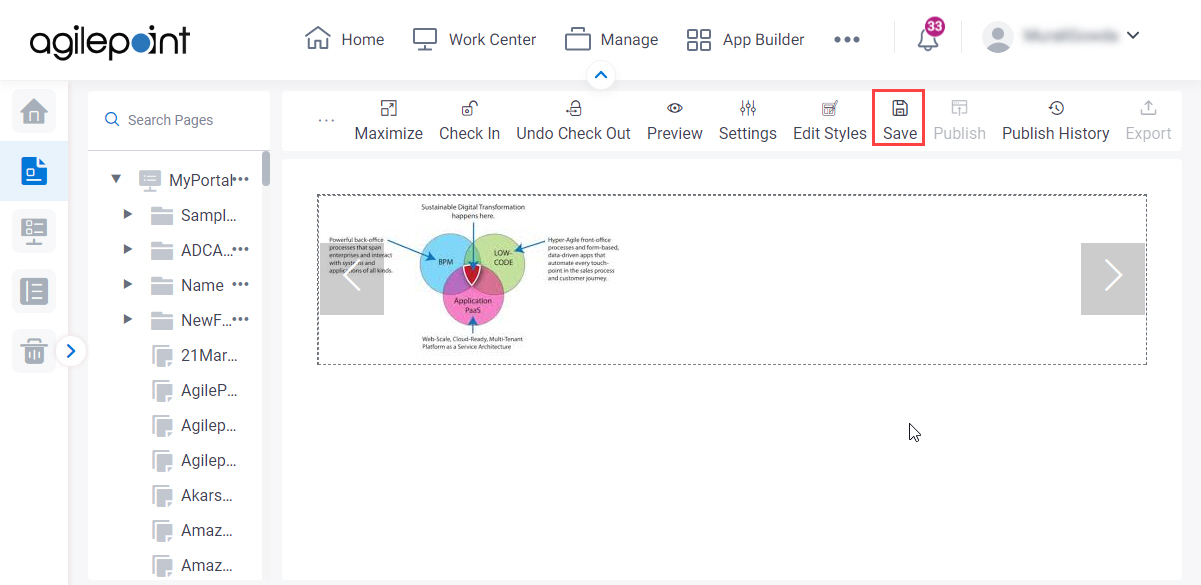This screenshot has width=1201, height=585.
Task: Expand the ADCA... folder
Action: (x=128, y=250)
